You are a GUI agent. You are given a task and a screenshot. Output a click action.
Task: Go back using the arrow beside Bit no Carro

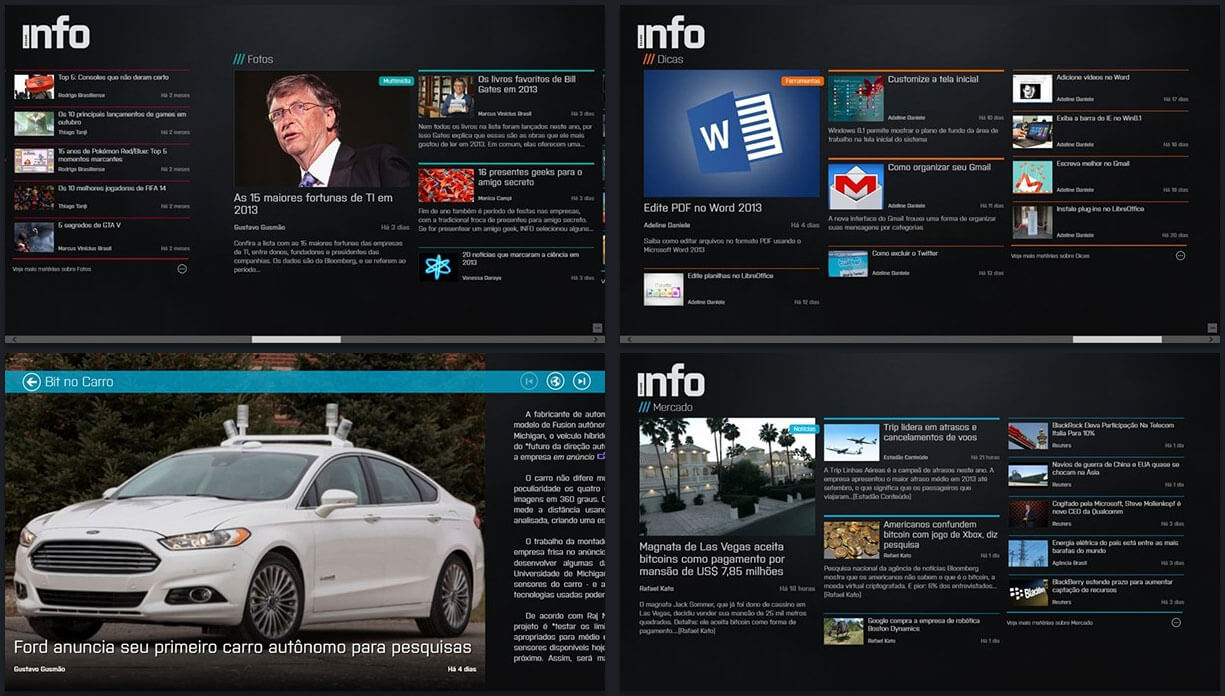31,381
